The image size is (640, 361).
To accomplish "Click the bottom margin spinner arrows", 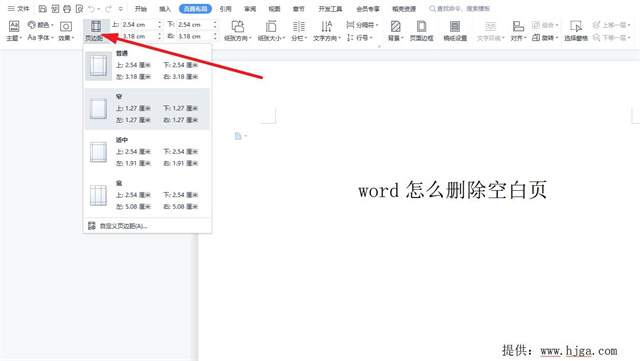I will 215,25.
